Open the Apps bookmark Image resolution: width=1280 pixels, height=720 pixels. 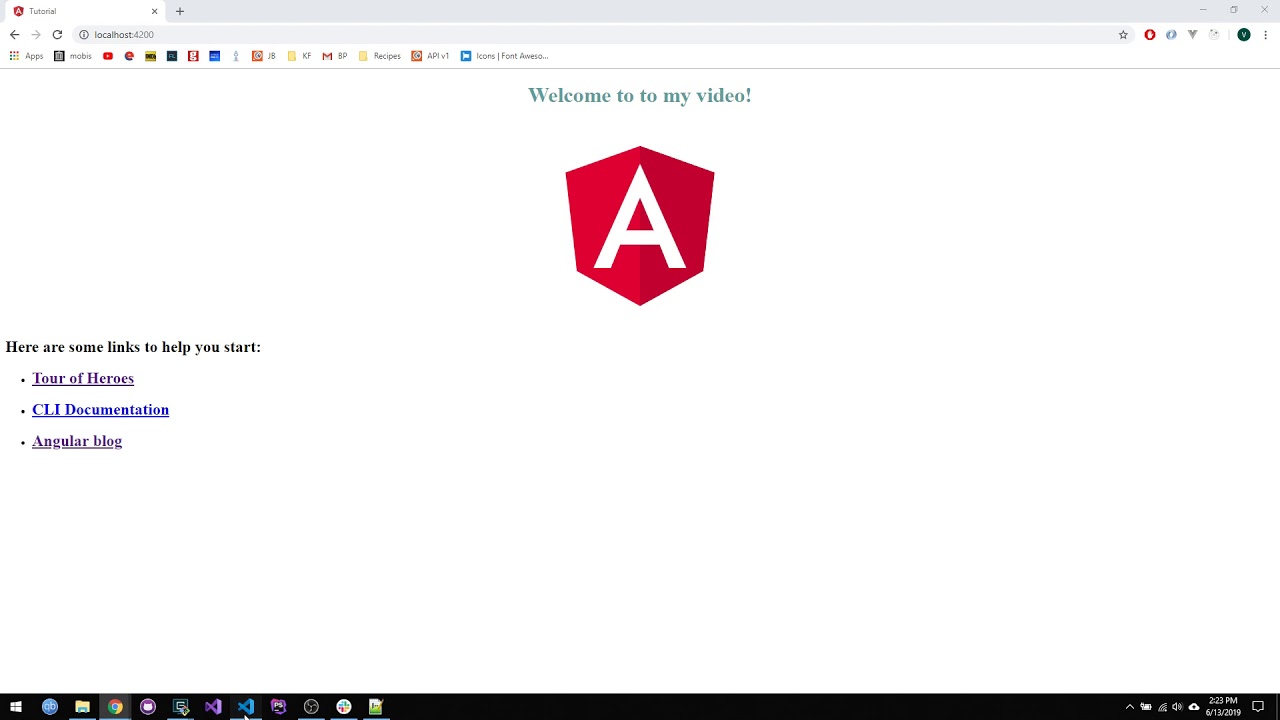point(26,56)
